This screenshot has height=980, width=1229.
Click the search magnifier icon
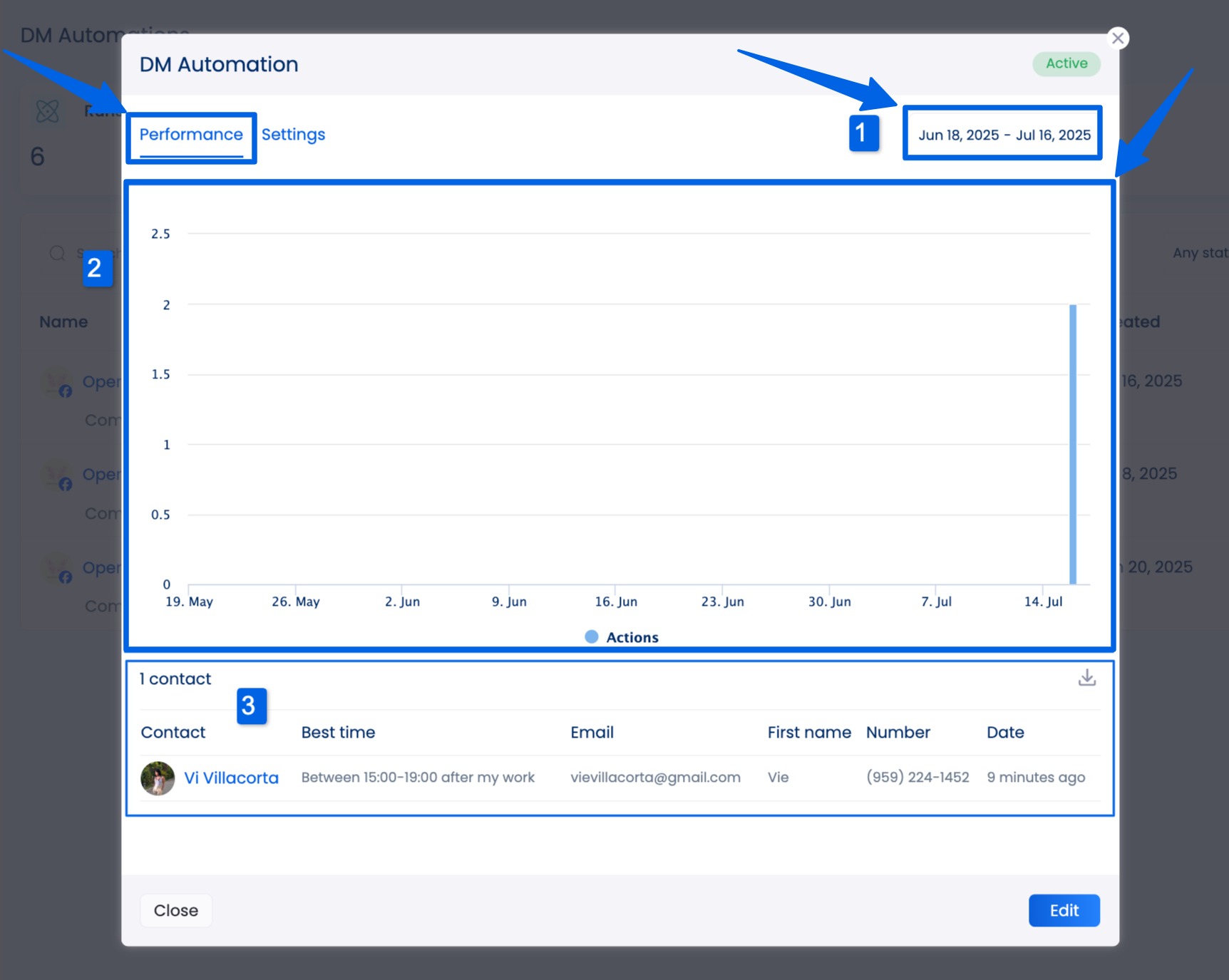point(56,253)
